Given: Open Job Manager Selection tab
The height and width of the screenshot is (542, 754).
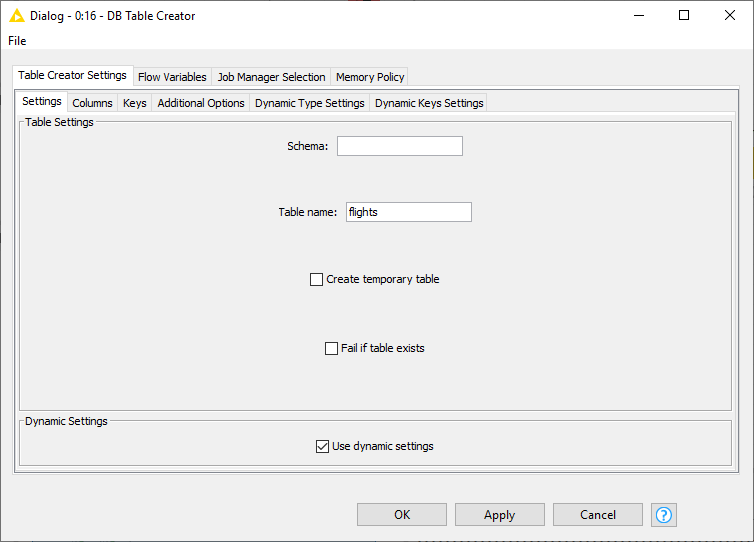Looking at the screenshot, I should tap(271, 77).
